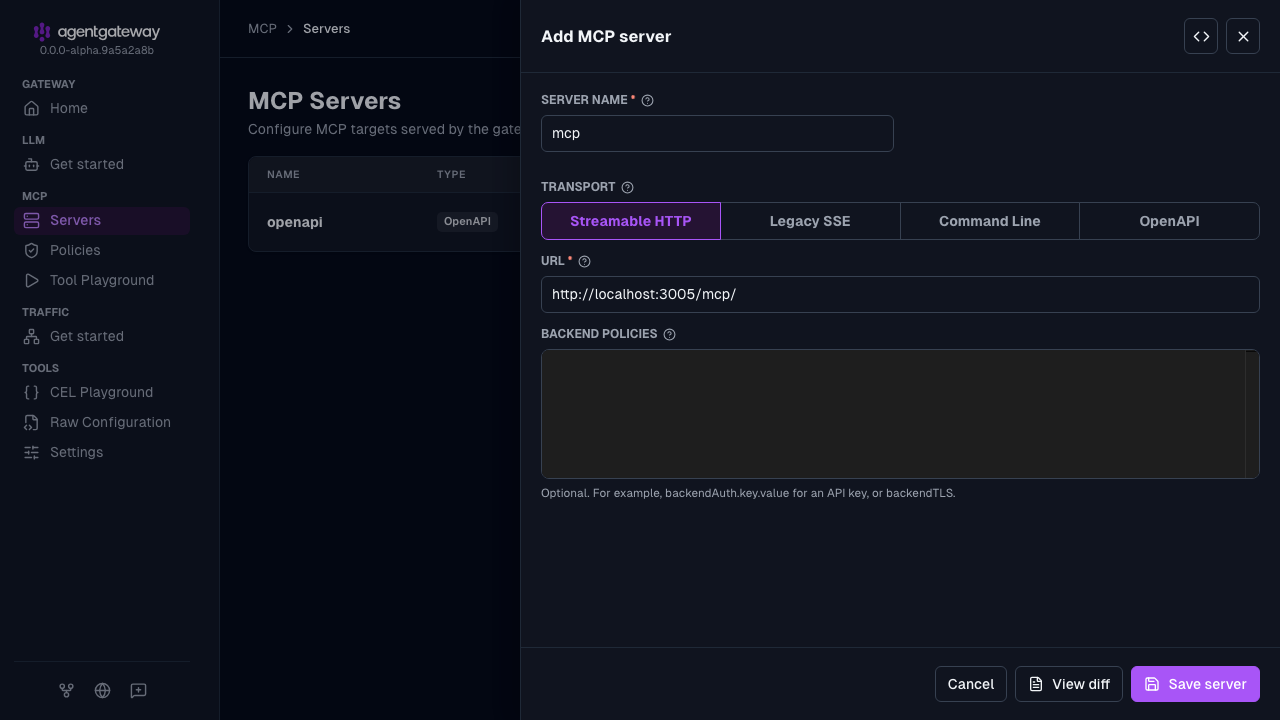Open the Tool Playground page
Image resolution: width=1280 pixels, height=720 pixels.
[x=102, y=280]
